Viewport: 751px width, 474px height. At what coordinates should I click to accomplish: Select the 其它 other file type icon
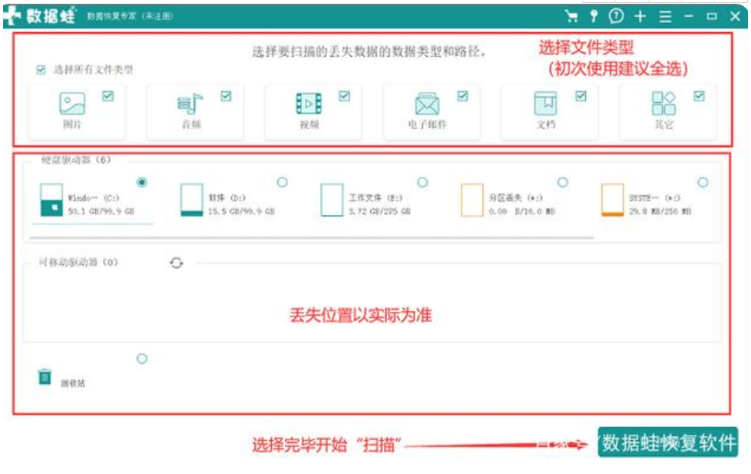[x=664, y=103]
